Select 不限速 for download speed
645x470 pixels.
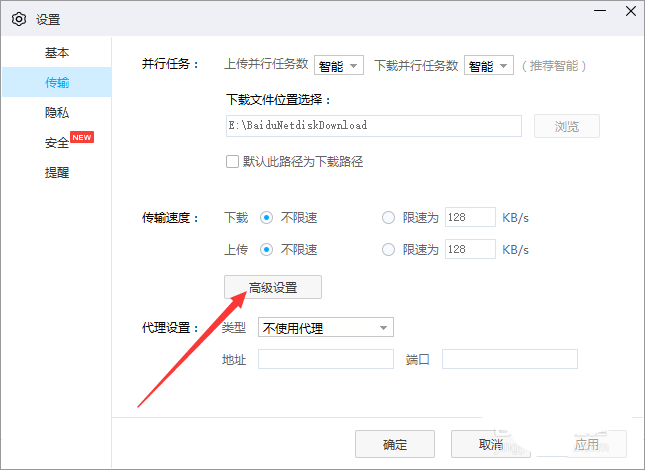[267, 217]
